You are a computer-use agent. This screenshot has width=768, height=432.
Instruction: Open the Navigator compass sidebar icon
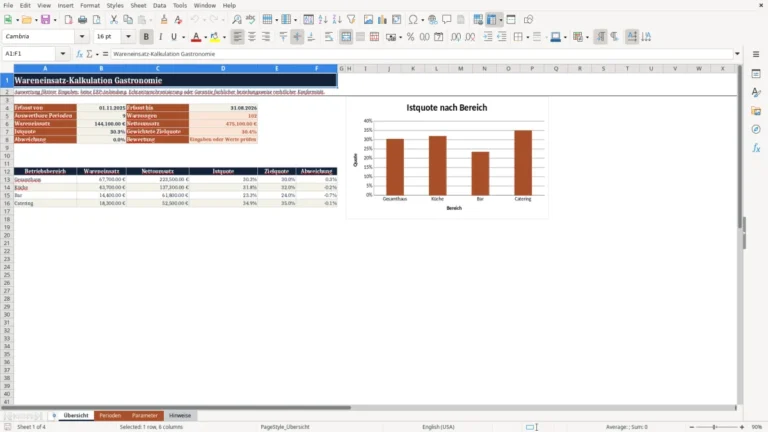click(756, 129)
